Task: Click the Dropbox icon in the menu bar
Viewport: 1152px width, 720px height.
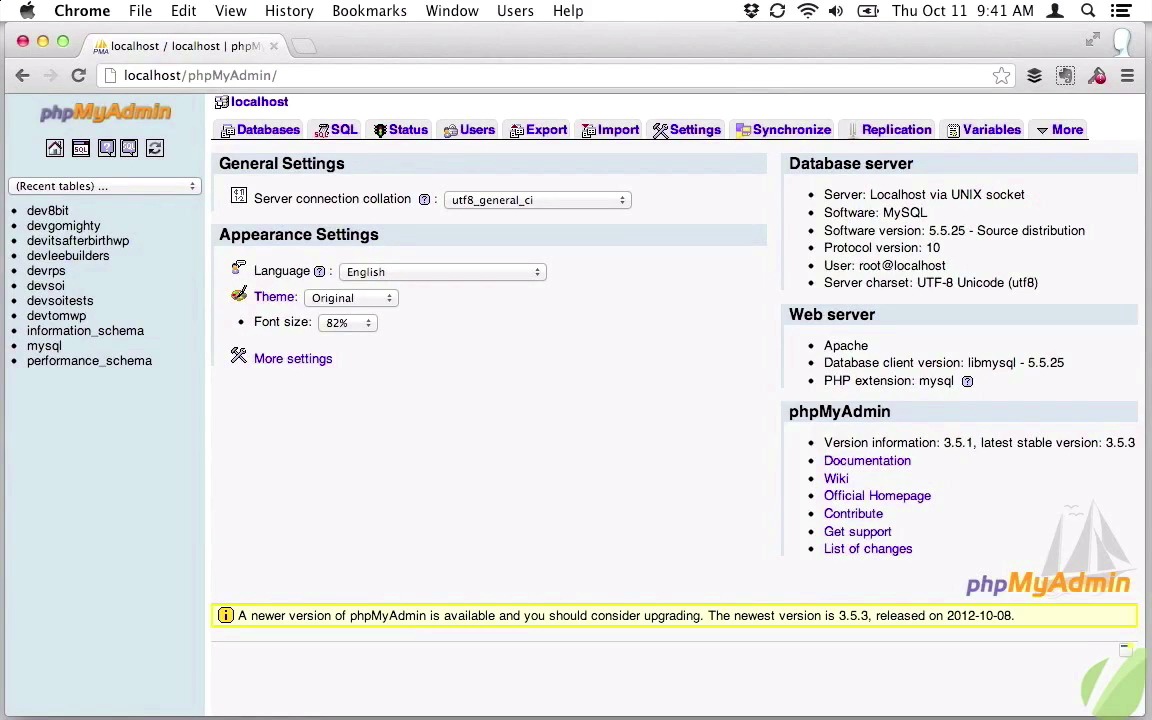Action: (x=751, y=10)
